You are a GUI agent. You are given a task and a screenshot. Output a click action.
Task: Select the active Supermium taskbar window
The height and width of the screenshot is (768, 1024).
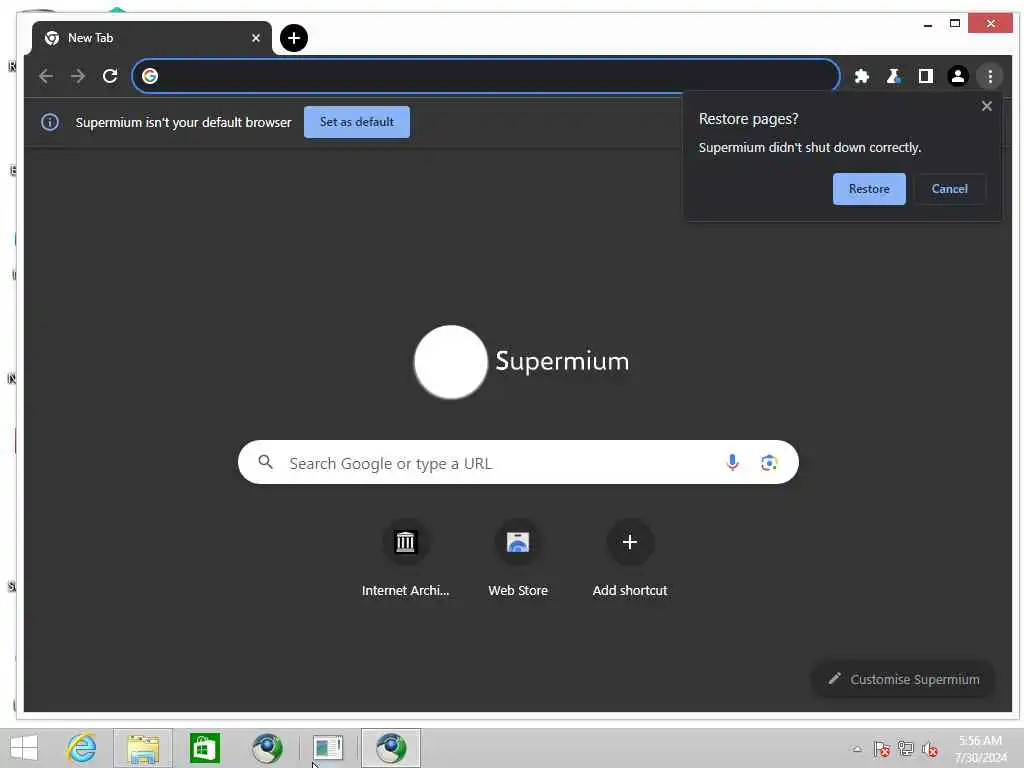coord(391,748)
